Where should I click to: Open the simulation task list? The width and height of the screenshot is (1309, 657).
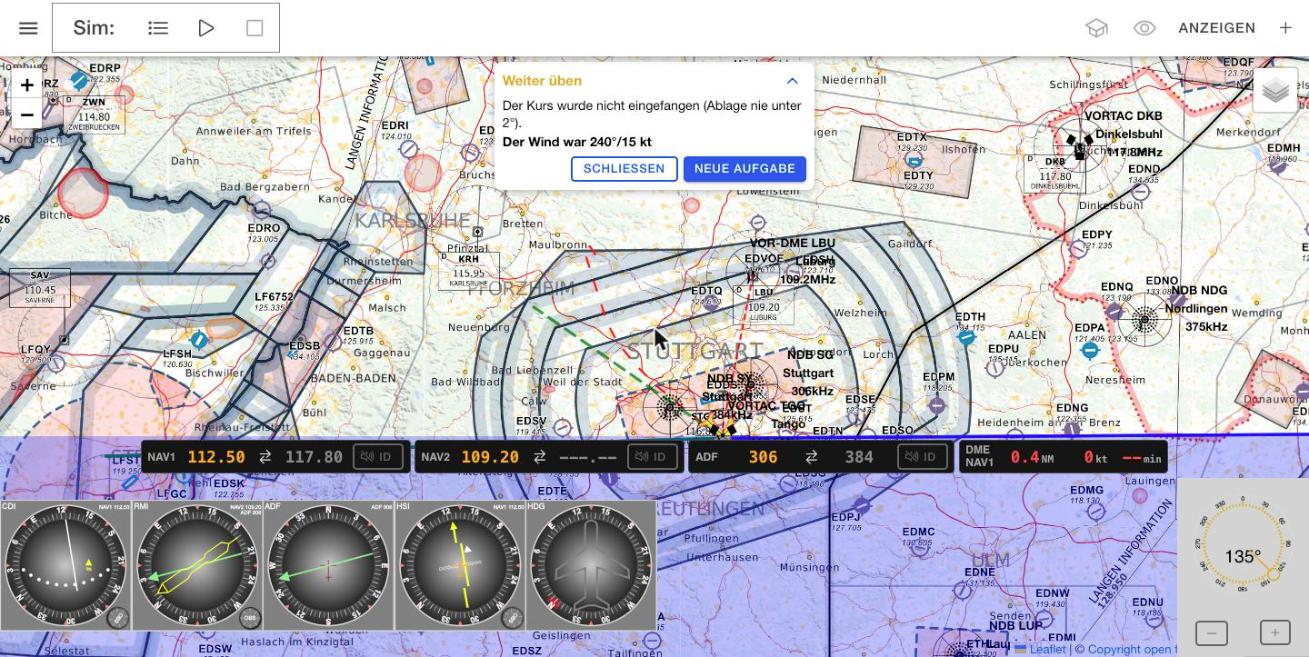[x=158, y=28]
